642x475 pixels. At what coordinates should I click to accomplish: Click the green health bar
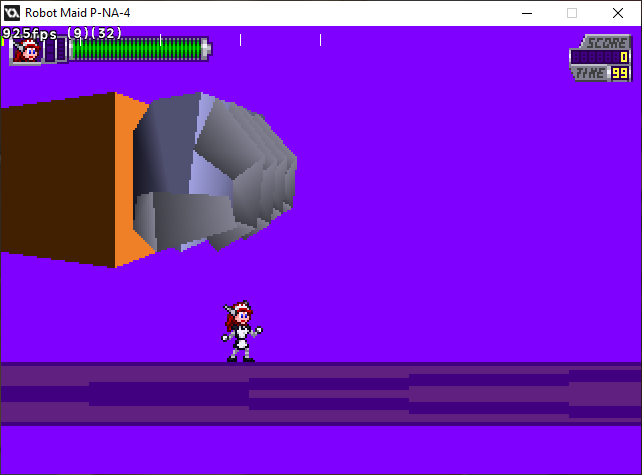pyautogui.click(x=140, y=50)
